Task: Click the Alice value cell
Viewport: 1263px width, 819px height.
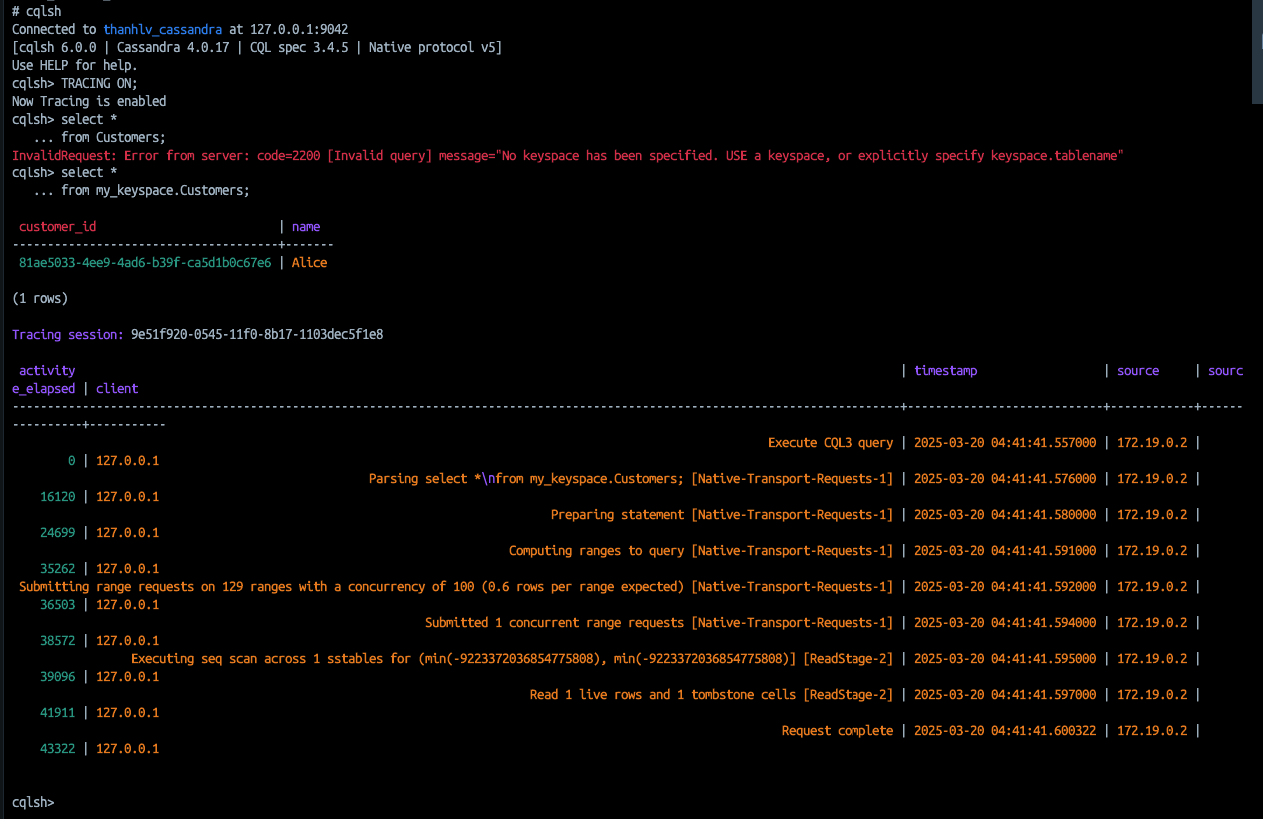Action: (x=310, y=264)
